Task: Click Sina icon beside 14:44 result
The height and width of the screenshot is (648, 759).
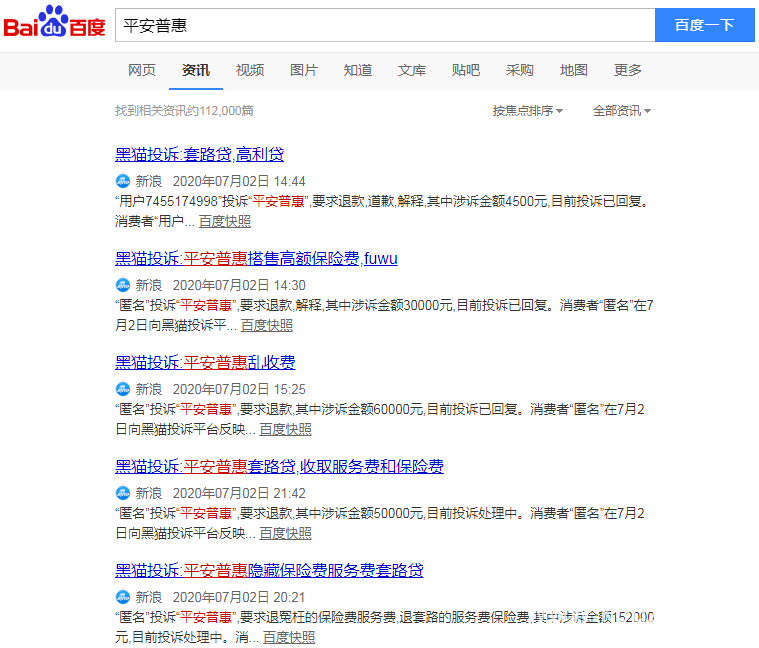Action: pyautogui.click(x=123, y=181)
